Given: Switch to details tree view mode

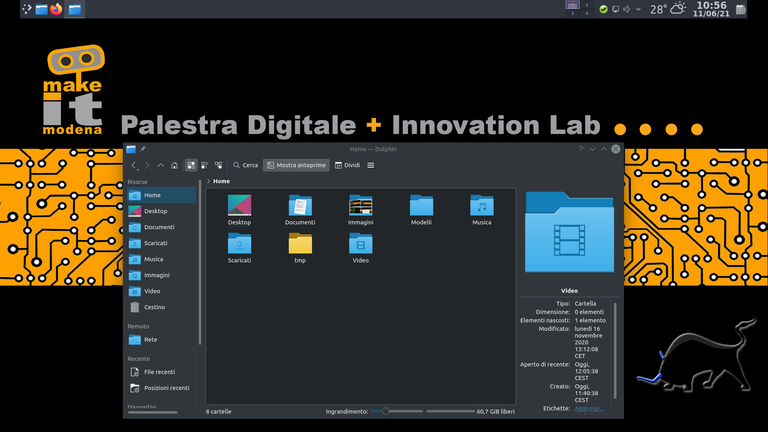Looking at the screenshot, I should (217, 165).
